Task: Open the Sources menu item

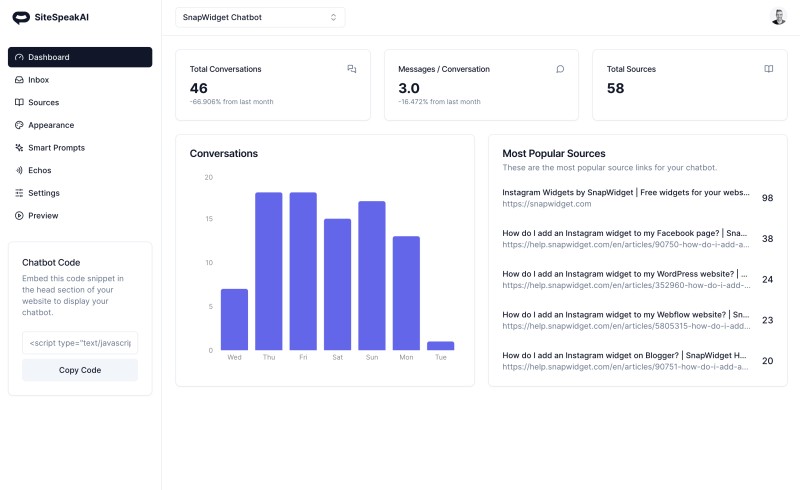Action: click(80, 102)
